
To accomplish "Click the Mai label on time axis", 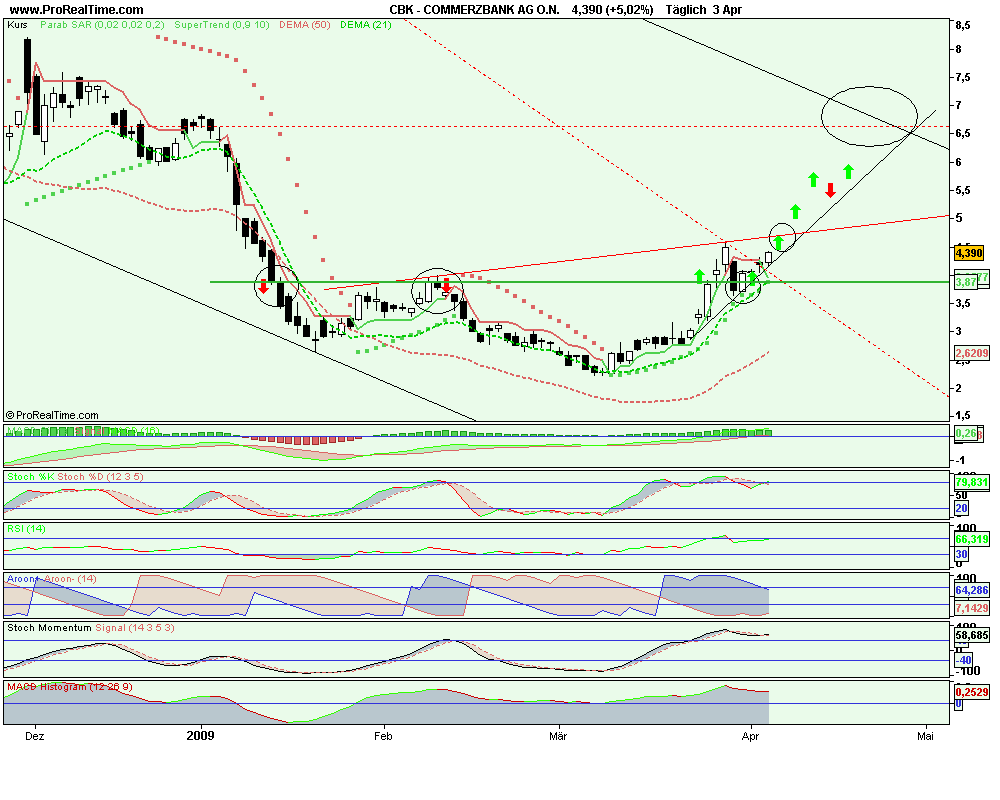I will 925,736.
